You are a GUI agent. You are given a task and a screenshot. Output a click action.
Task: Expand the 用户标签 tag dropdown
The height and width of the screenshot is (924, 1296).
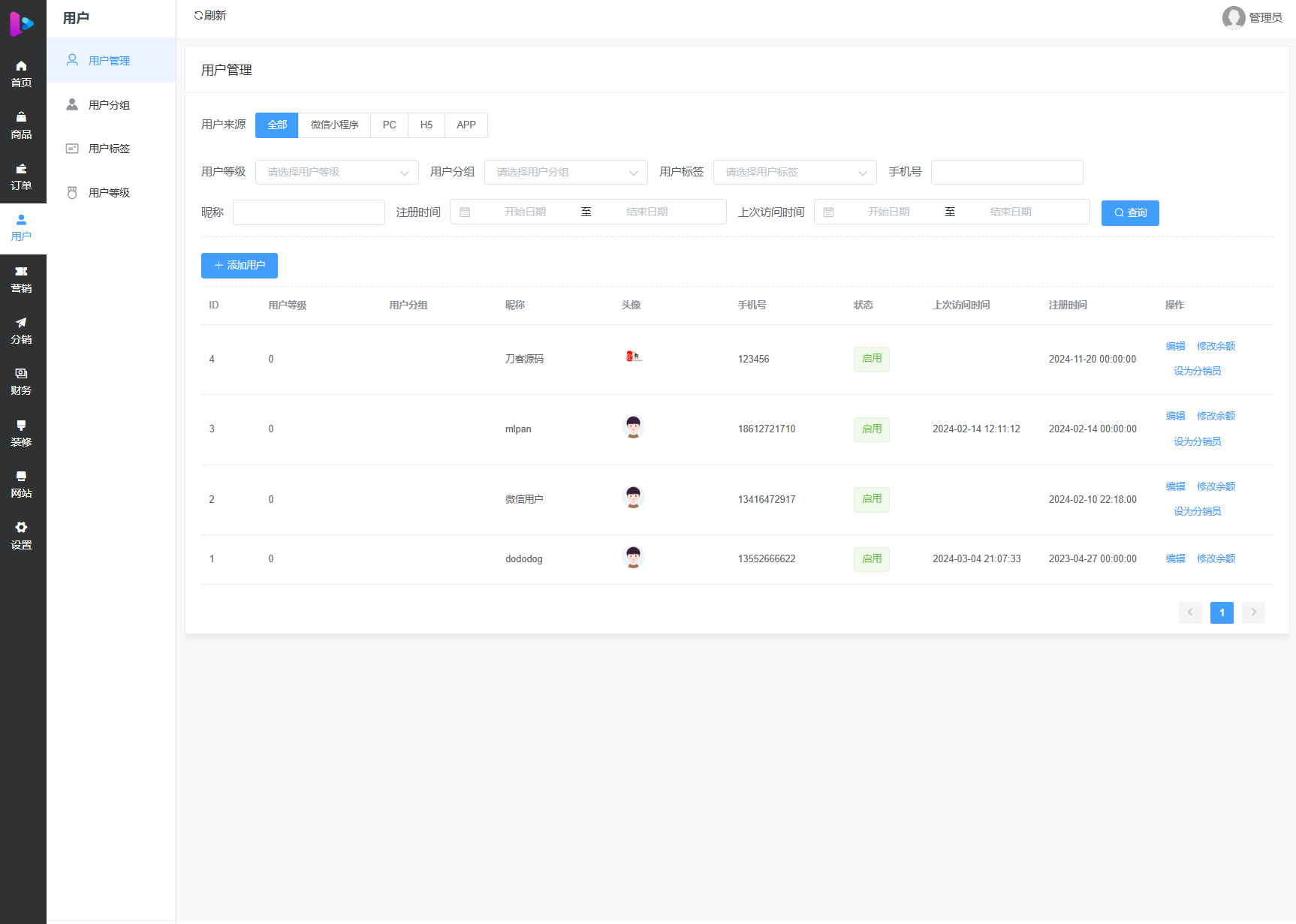(794, 173)
